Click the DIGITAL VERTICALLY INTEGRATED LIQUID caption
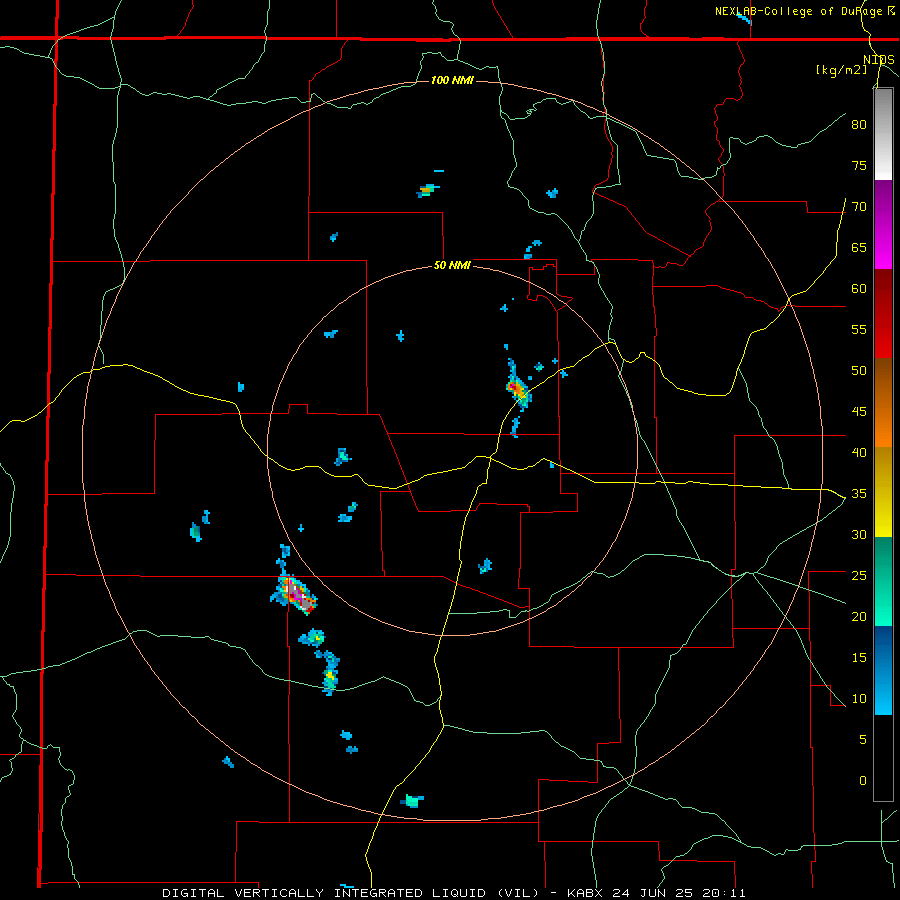Screen dimensions: 900x900 (327, 893)
